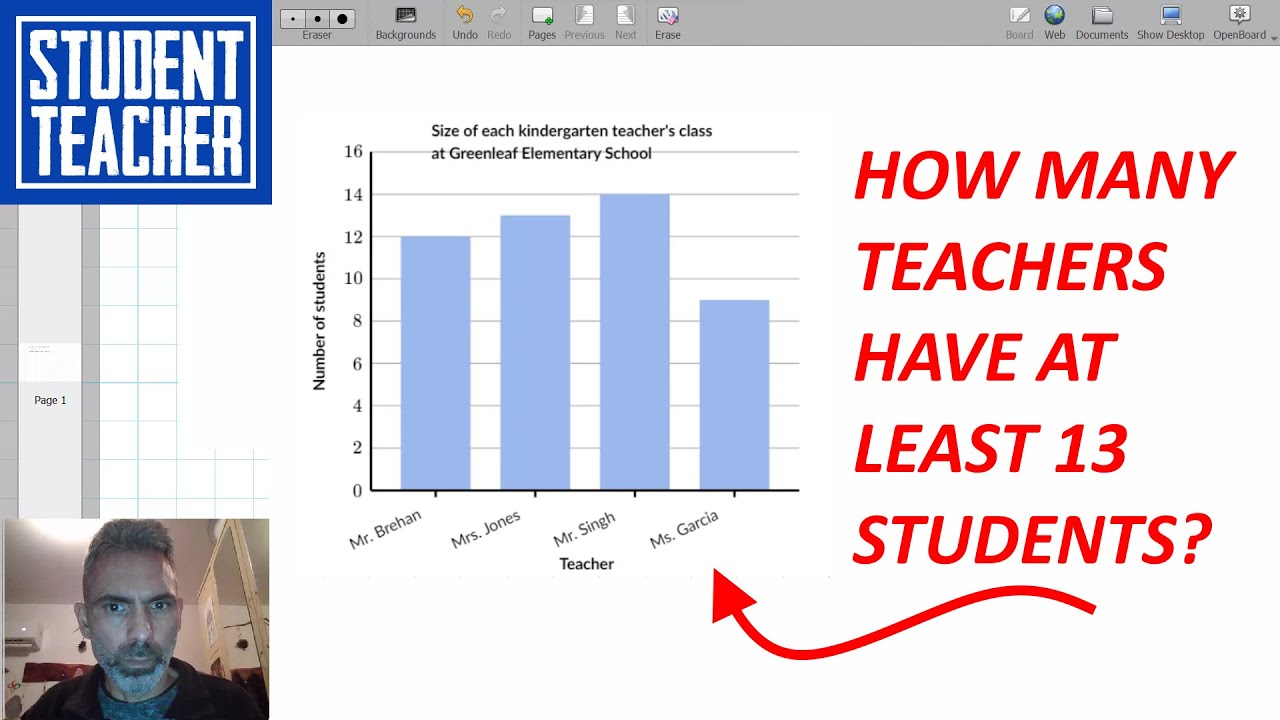
Task: Select the medium eraser size
Action: tap(317, 19)
